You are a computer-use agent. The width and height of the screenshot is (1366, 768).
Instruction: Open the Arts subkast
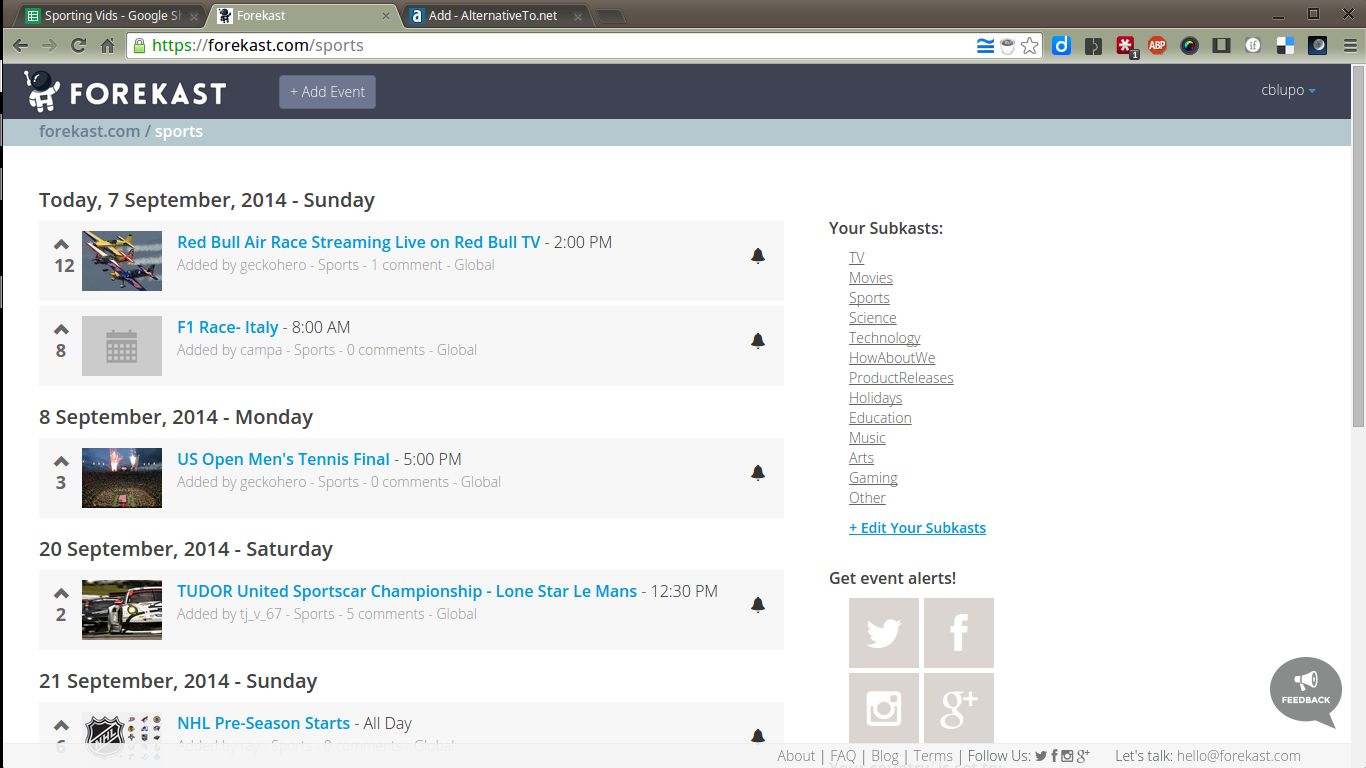tap(861, 458)
